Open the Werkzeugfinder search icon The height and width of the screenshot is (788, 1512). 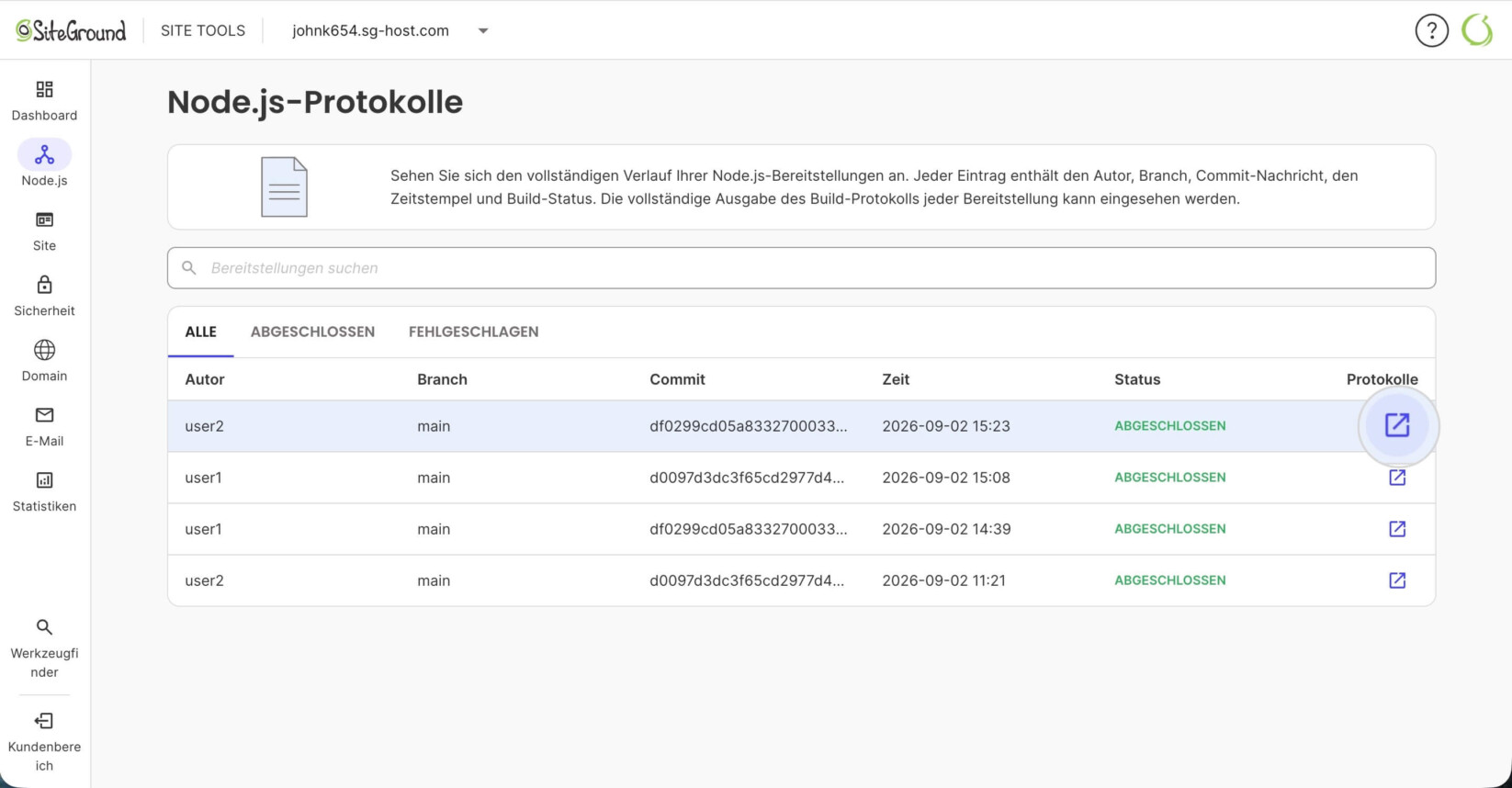pos(44,627)
